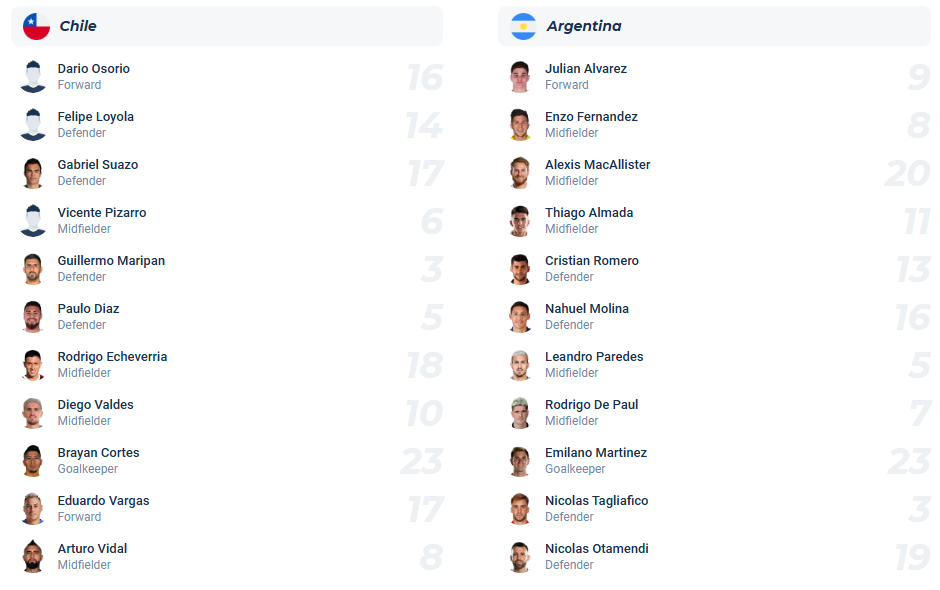Click Nicolas Otamendi's avatar picture

521,556
